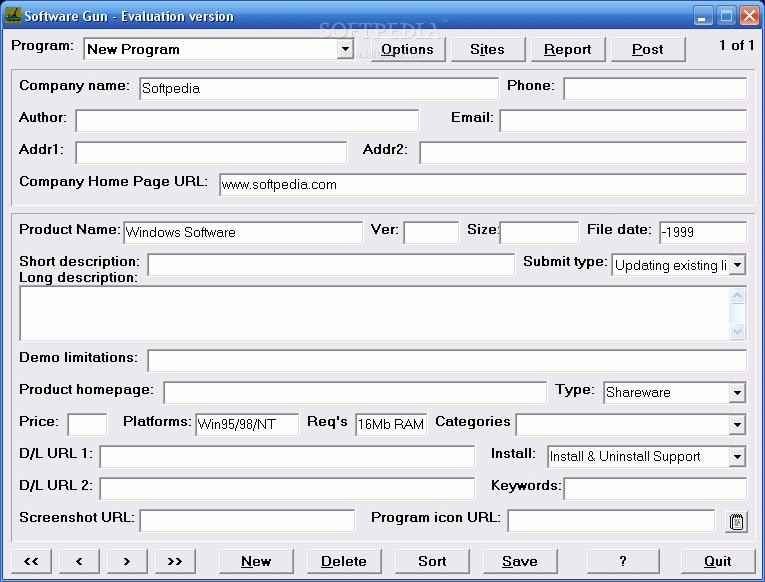Click the Software Gun title bar icon
Screen dimensions: 765x582
13,16
